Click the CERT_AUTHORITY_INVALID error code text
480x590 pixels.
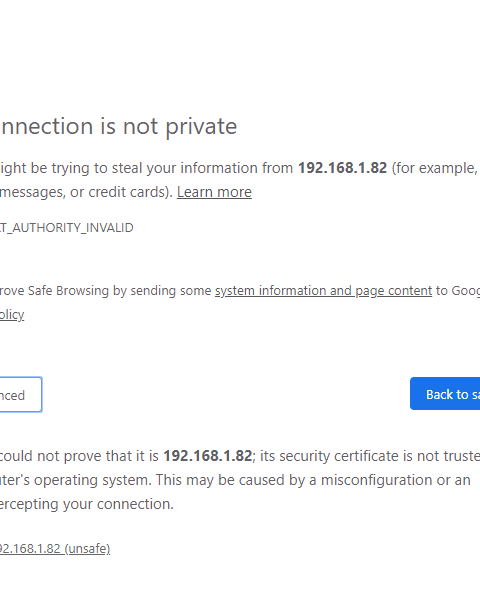click(x=67, y=228)
